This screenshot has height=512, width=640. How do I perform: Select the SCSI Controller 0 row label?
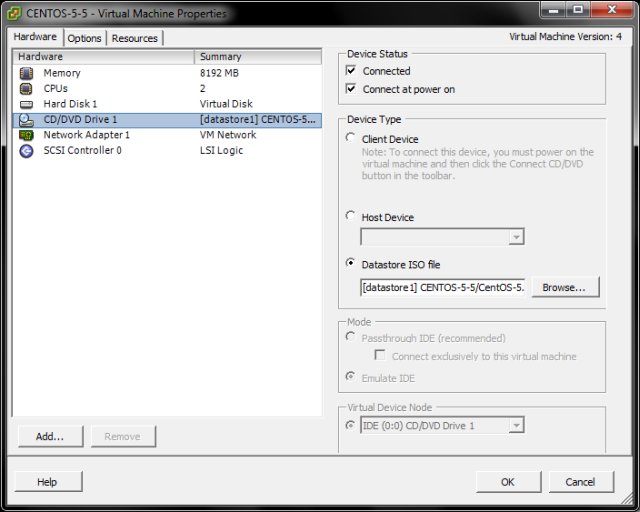(x=82, y=151)
